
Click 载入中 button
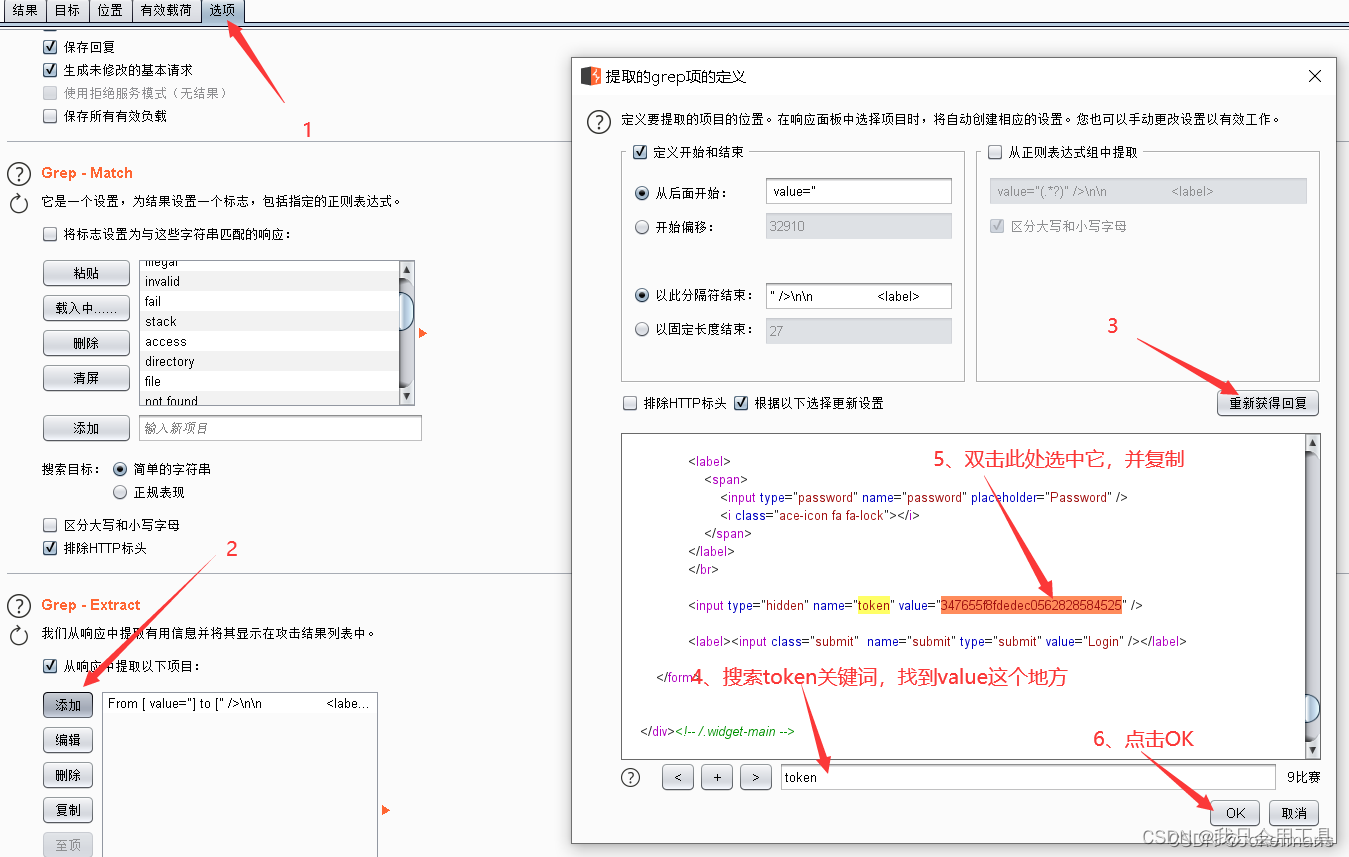[x=86, y=308]
